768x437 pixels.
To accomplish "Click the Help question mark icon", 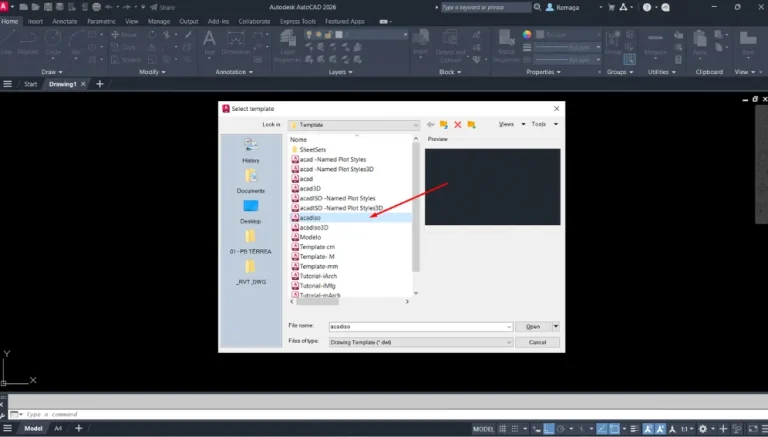I will (647, 7).
